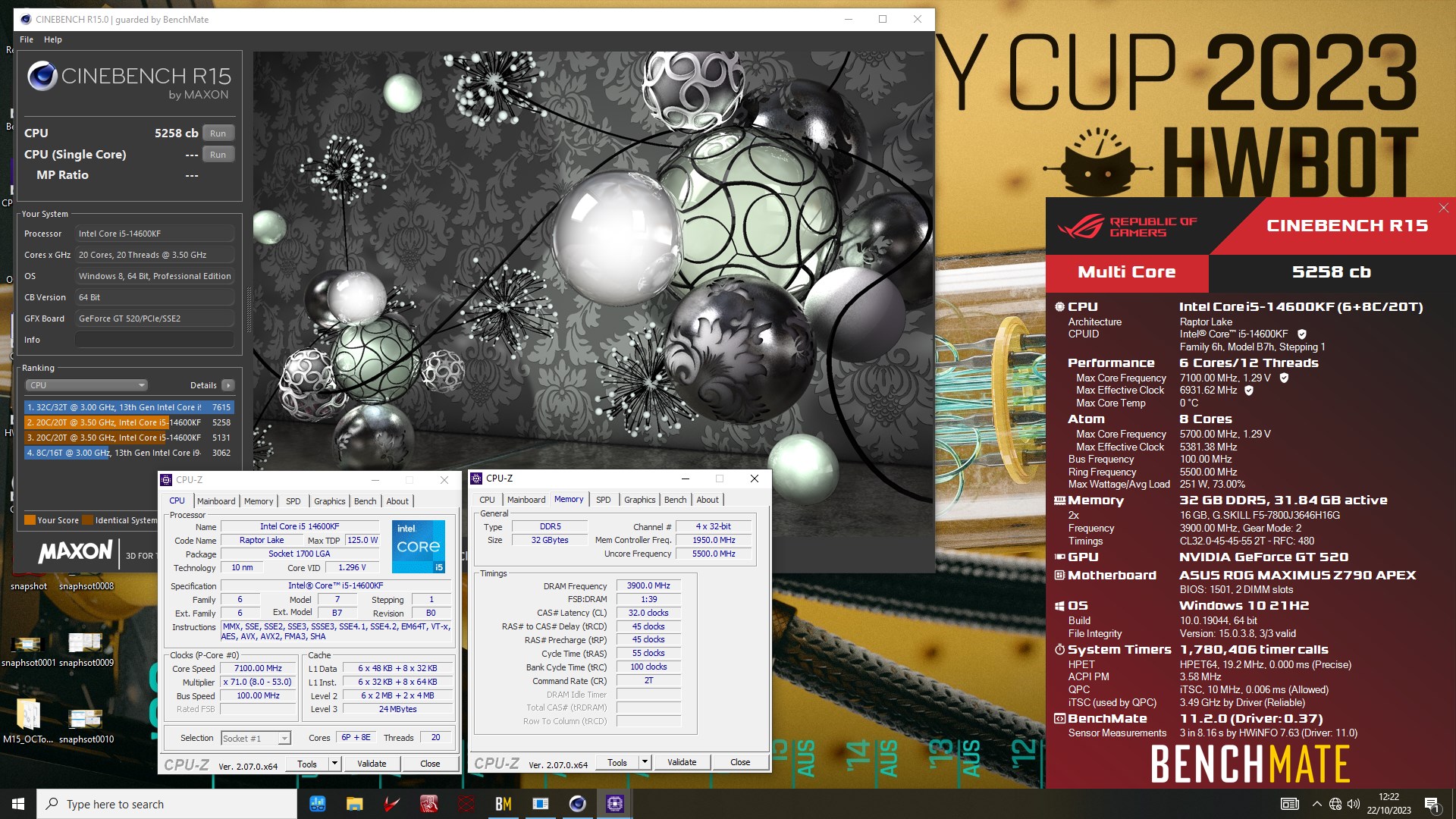Switch to Bench tab in Memory CPU-Z window
1456x819 pixels.
point(675,500)
